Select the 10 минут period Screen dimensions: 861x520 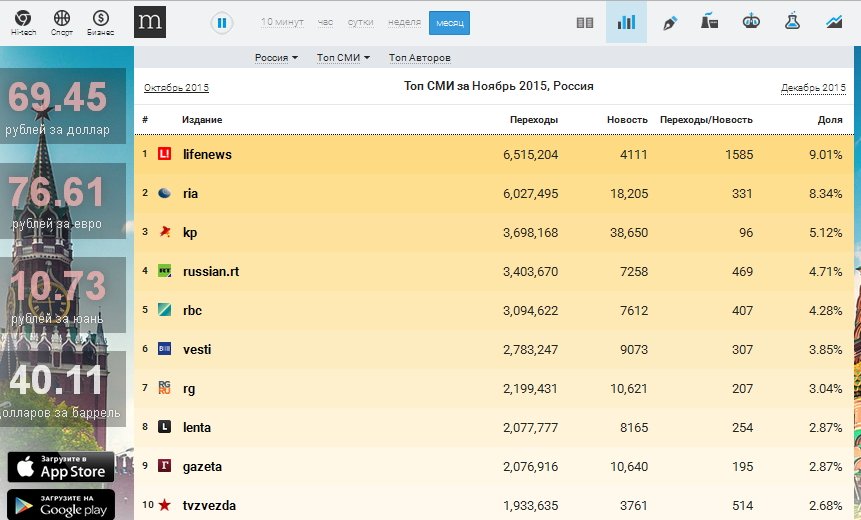click(282, 22)
